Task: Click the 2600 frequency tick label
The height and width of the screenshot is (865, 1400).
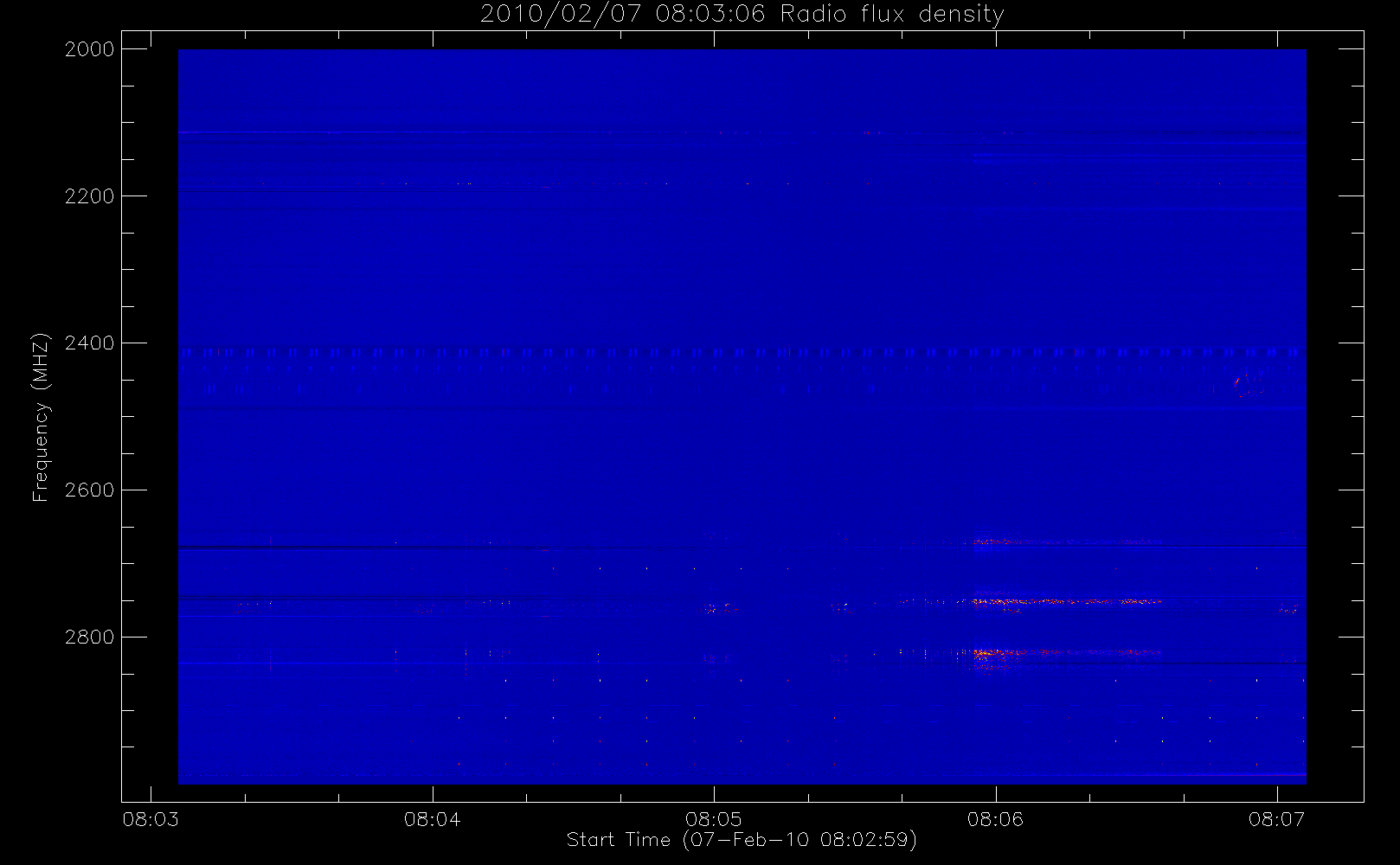Action: point(90,490)
